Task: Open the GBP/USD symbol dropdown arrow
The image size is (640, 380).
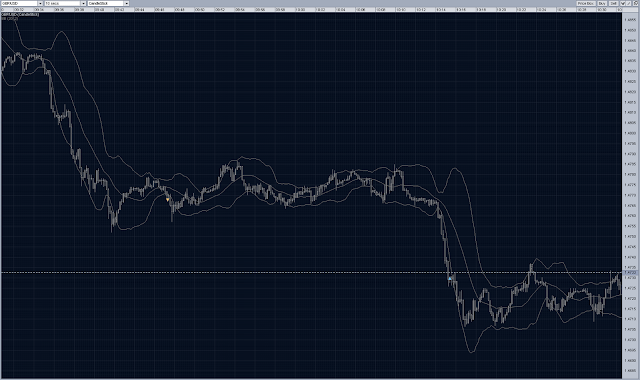Action: pyautogui.click(x=40, y=3)
